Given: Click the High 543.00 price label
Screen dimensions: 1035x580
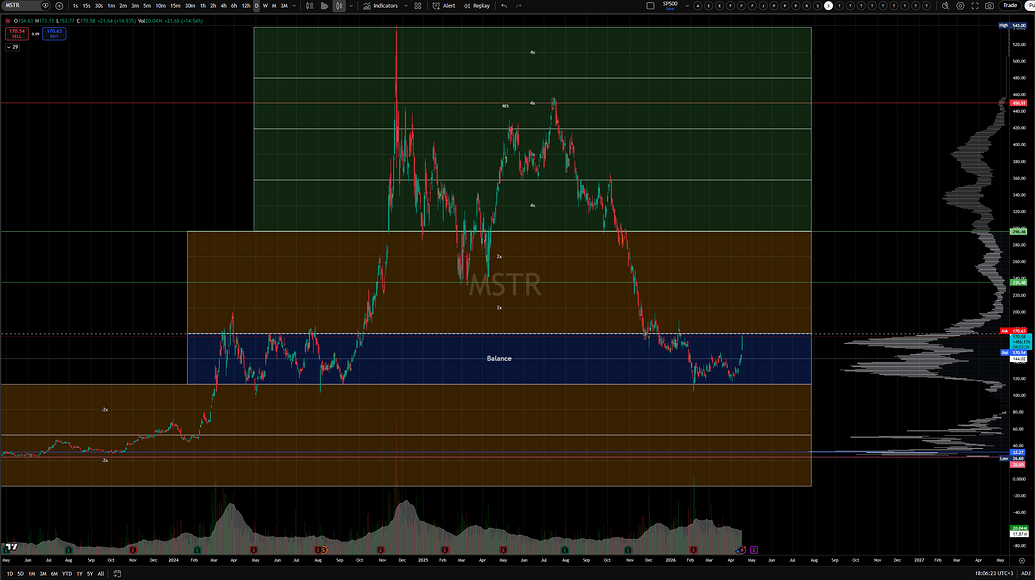Looking at the screenshot, I should click(1013, 25).
